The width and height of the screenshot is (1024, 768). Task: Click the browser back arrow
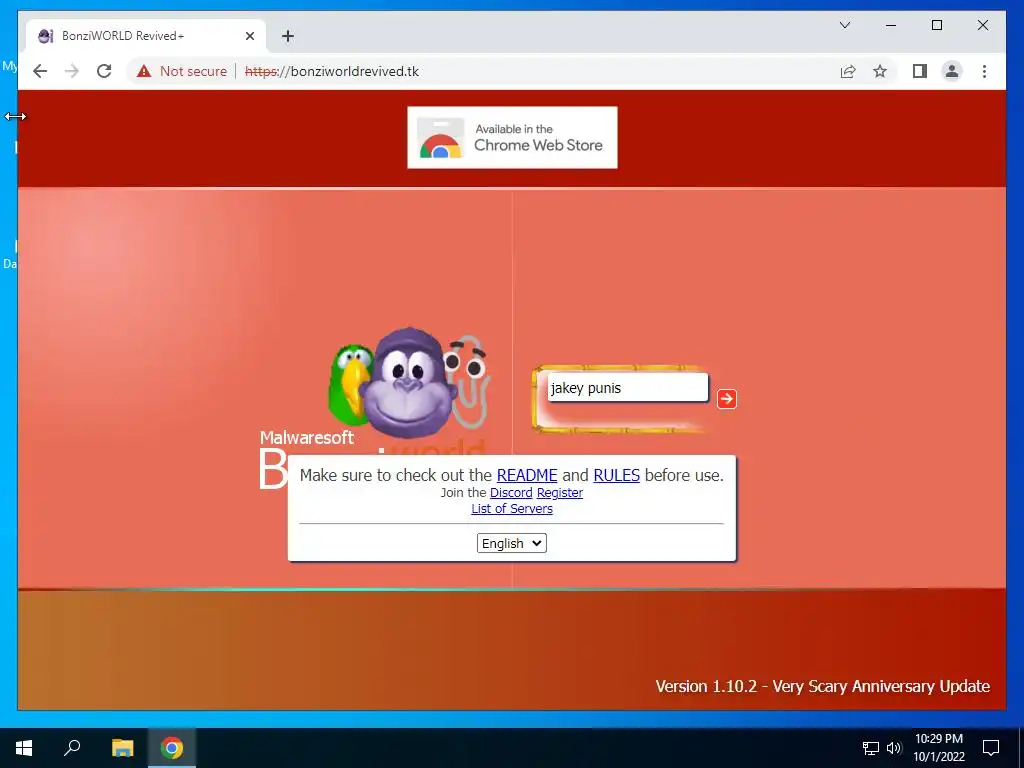pyautogui.click(x=40, y=71)
